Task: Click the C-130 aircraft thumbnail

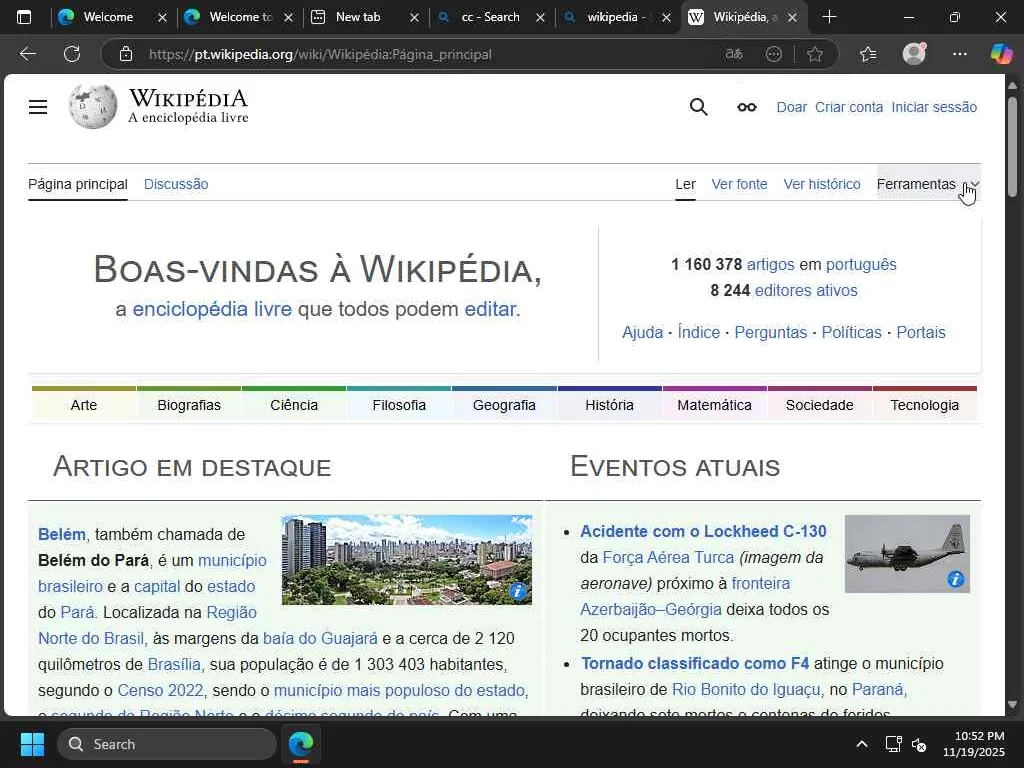Action: [907, 554]
